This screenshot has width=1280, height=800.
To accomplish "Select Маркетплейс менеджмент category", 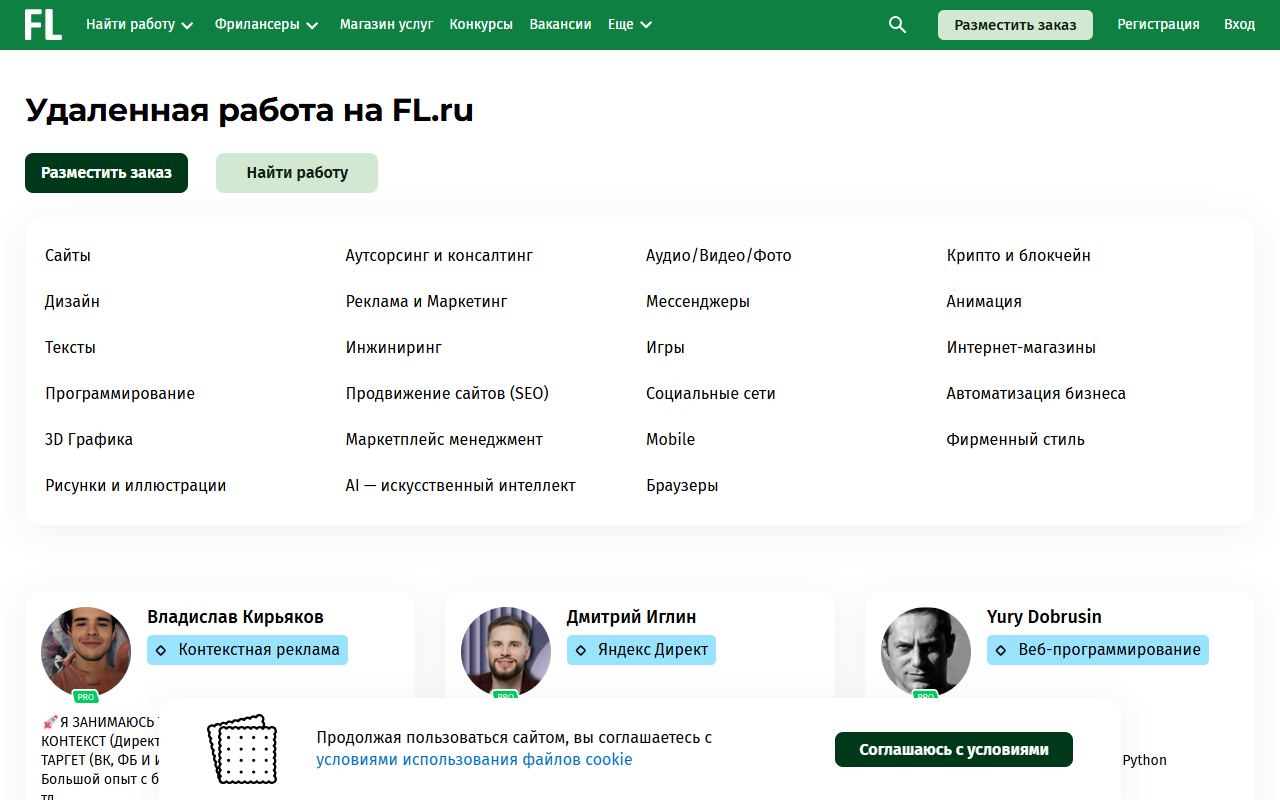I will click(444, 440).
